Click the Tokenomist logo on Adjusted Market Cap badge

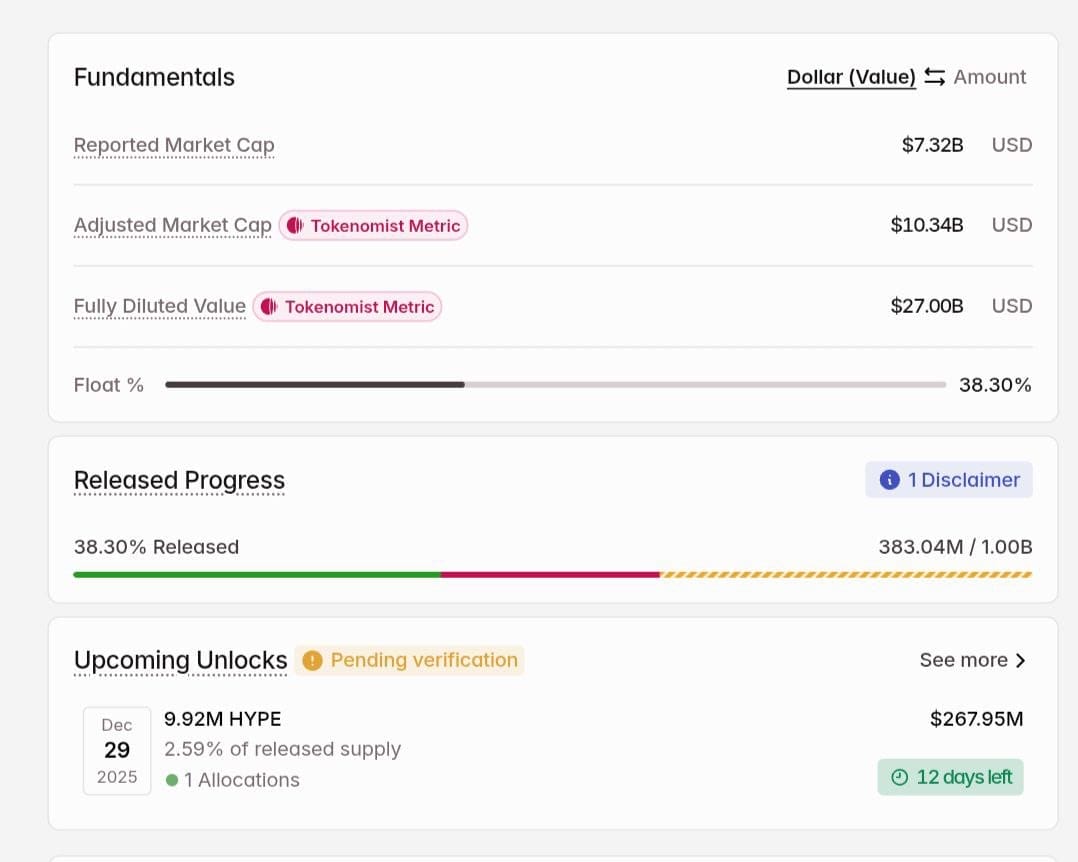[x=294, y=226]
